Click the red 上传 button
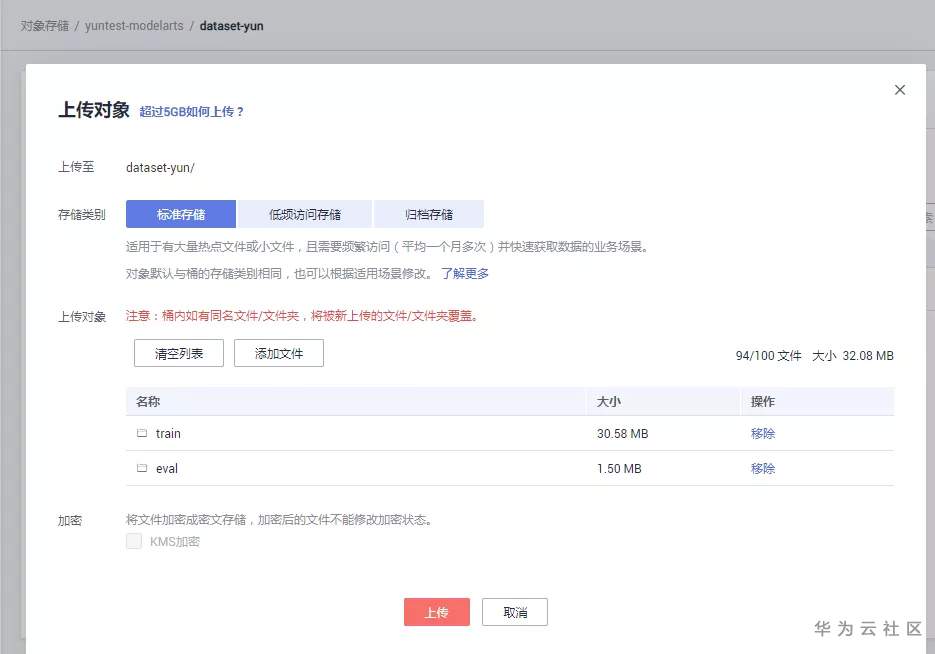Image resolution: width=935 pixels, height=654 pixels. pyautogui.click(x=436, y=612)
